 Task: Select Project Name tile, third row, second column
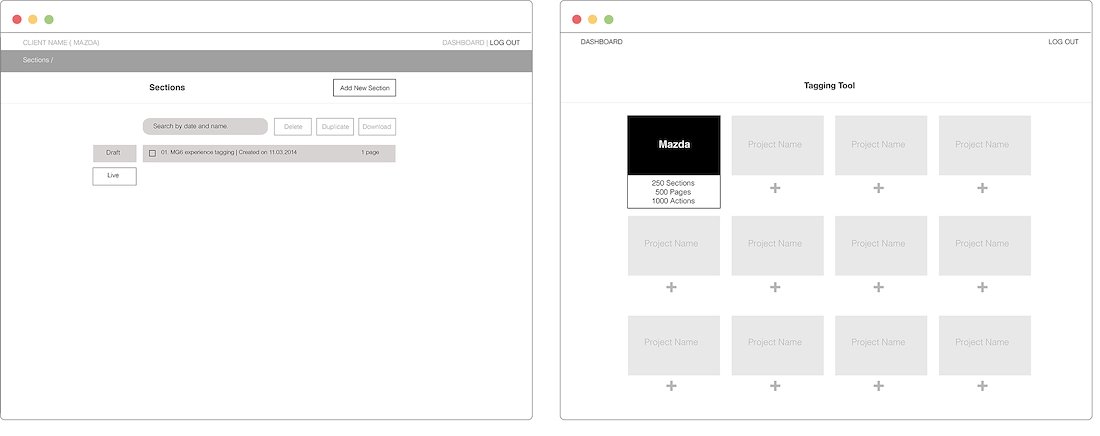click(x=777, y=345)
